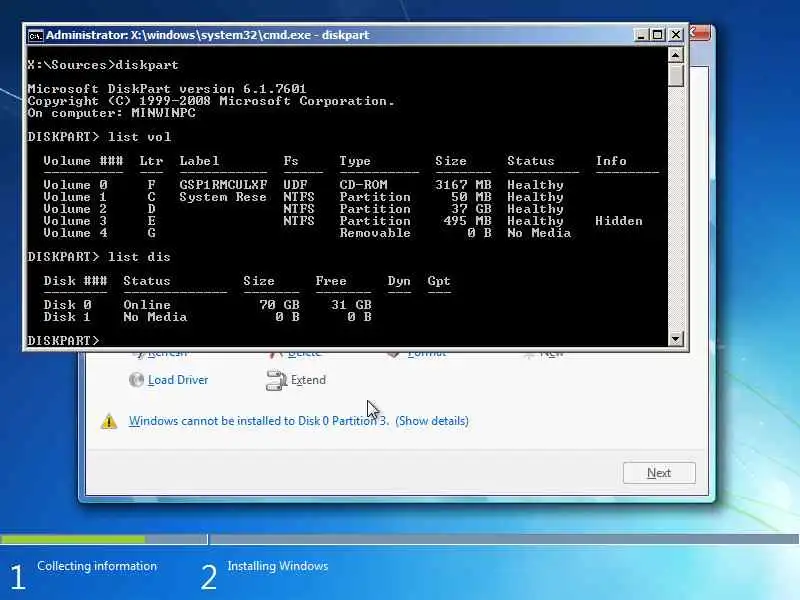Minimize the diskpart command window
800x600 pixels.
640,35
